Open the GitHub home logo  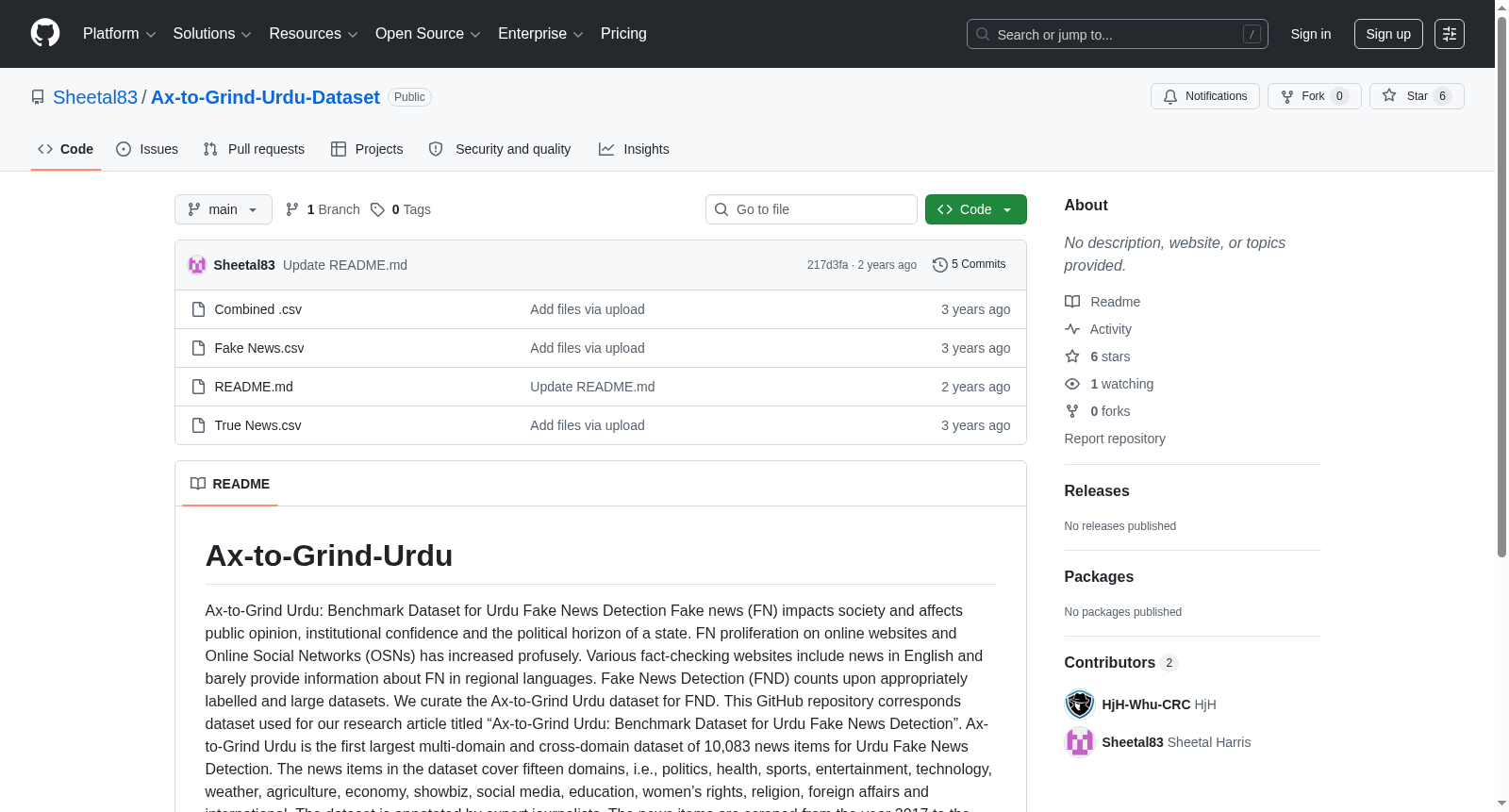(45, 33)
